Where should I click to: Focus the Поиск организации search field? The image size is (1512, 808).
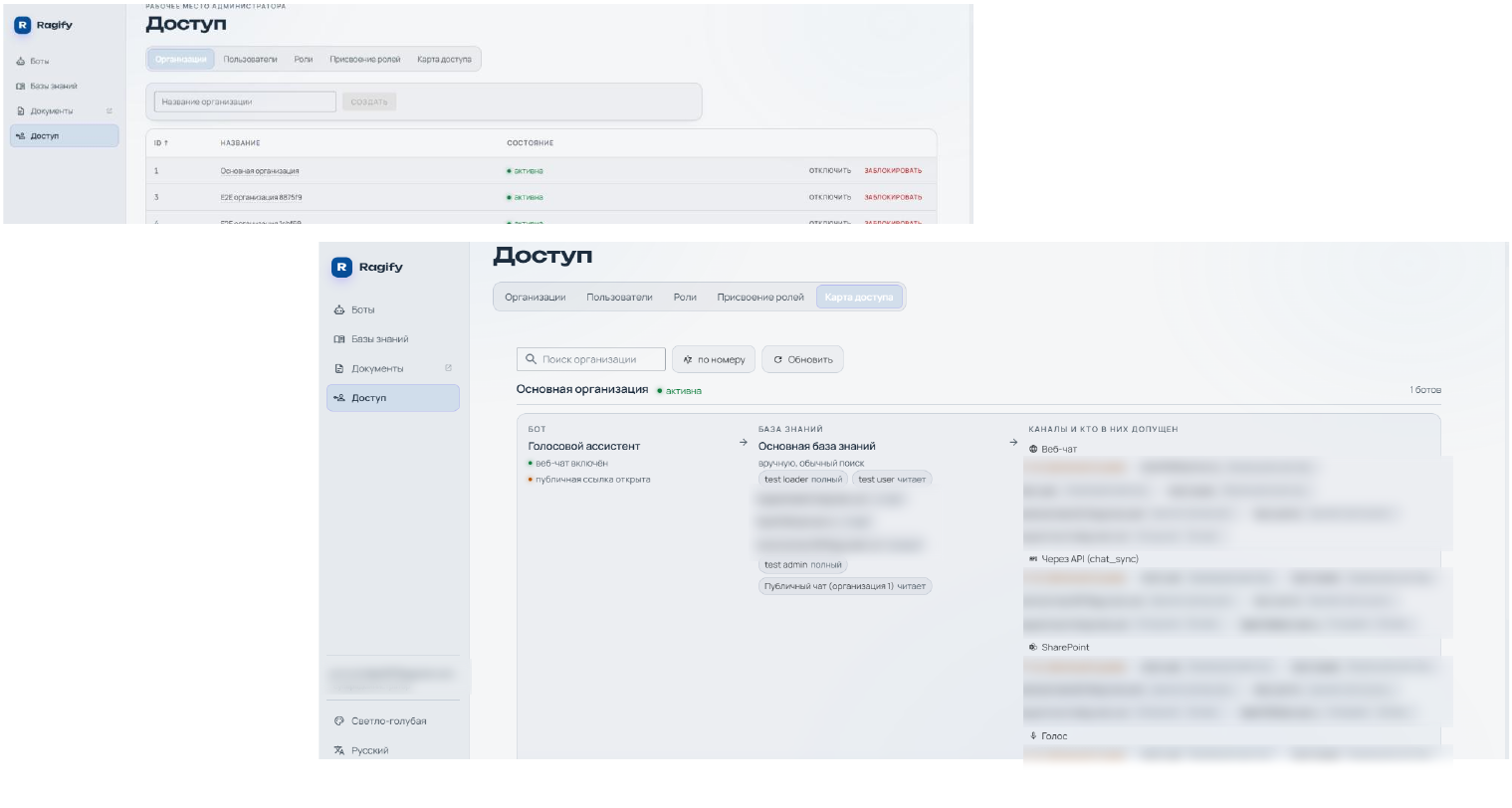(x=591, y=359)
